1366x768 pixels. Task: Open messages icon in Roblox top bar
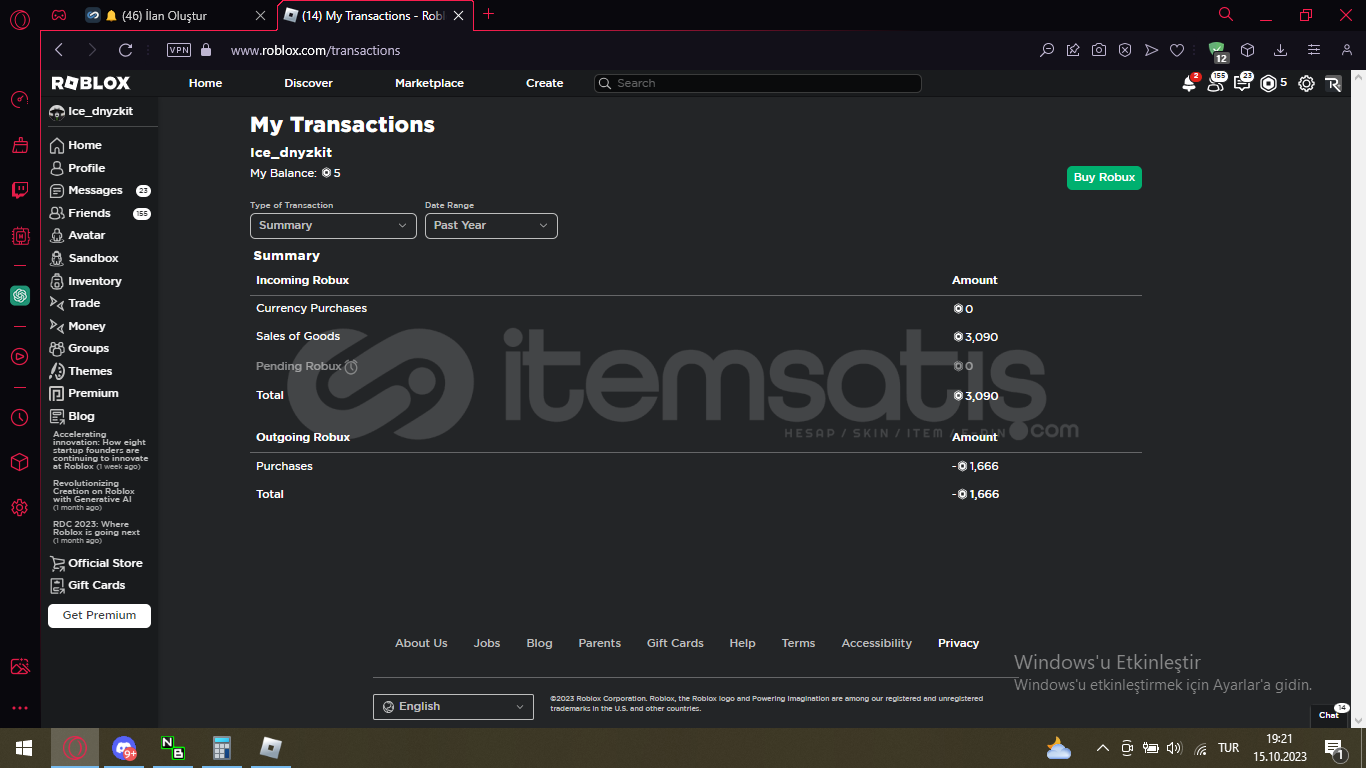(x=1242, y=84)
